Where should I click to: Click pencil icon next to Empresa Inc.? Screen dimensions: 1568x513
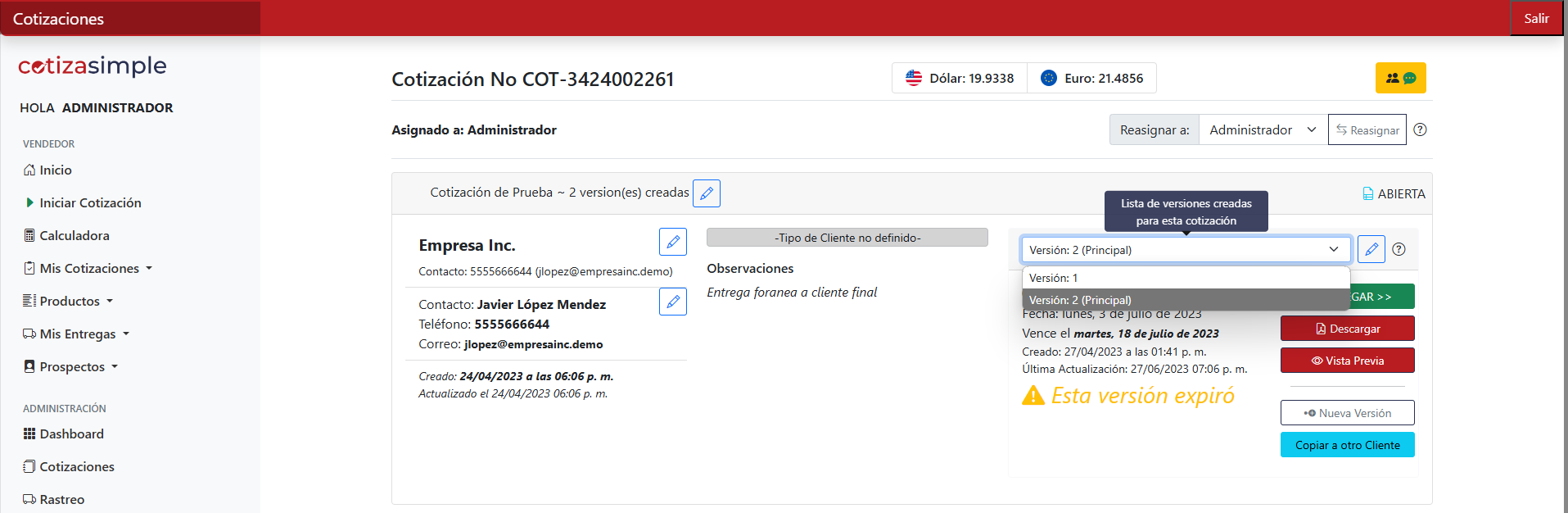pos(672,242)
